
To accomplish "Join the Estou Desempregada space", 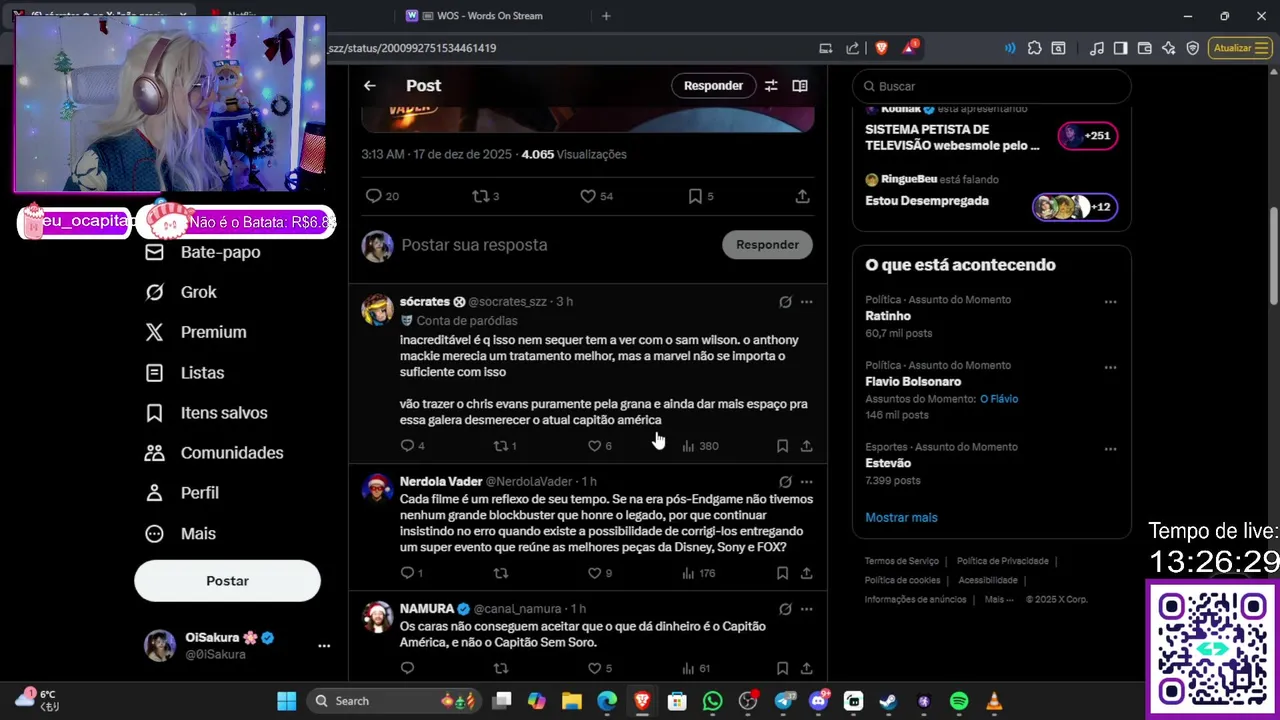I will 927,201.
